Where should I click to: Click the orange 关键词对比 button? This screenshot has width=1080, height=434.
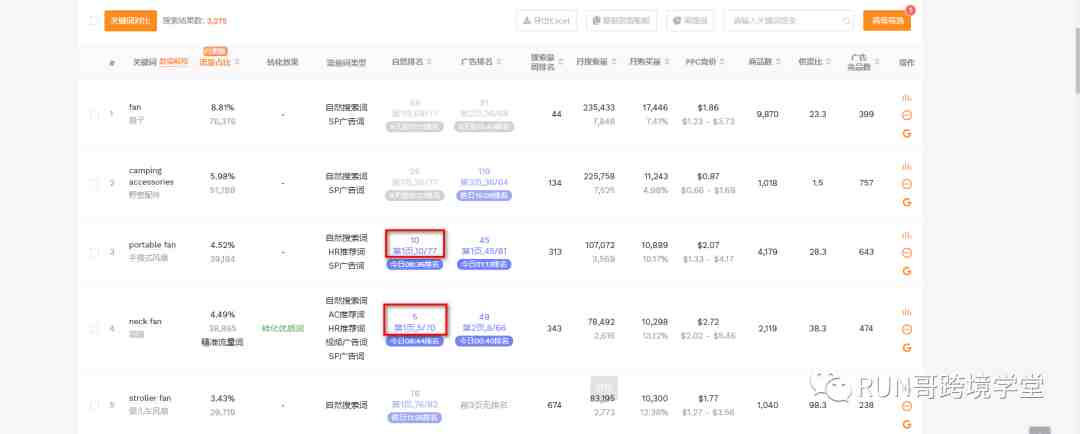point(130,20)
